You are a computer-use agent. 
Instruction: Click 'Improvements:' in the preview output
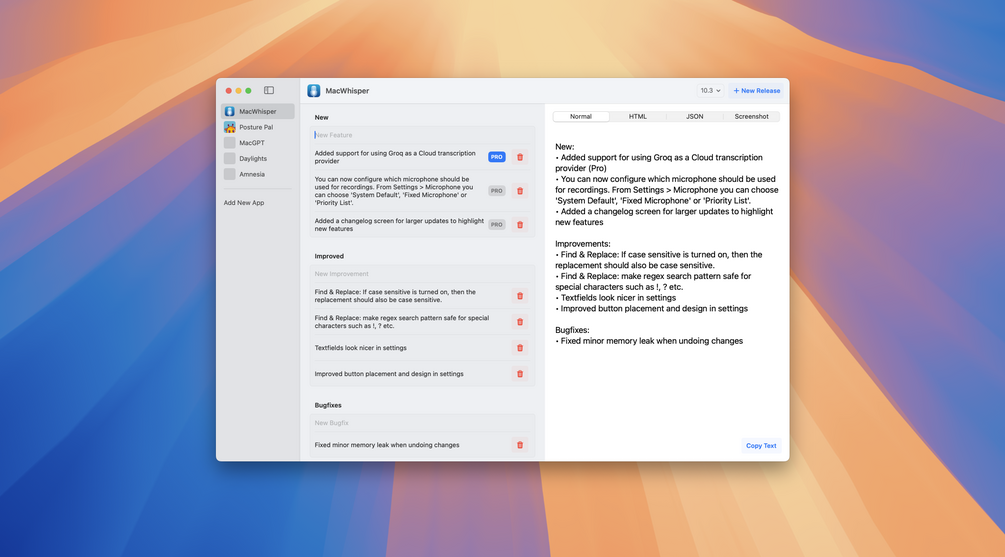pyautogui.click(x=583, y=244)
